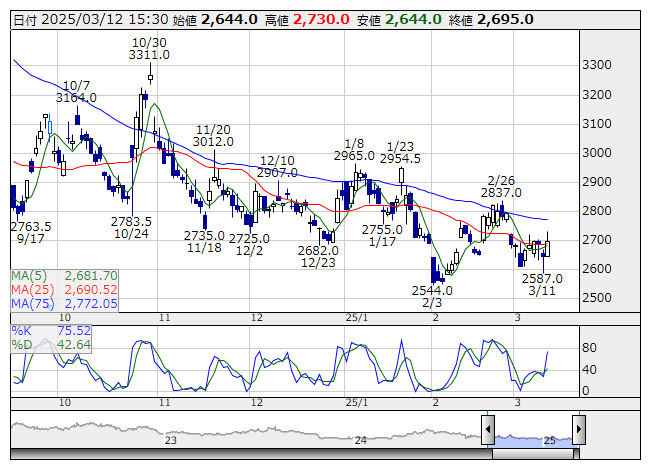653x470 pixels.
Task: Click the 23 year marker in navigator
Action: tap(170, 440)
